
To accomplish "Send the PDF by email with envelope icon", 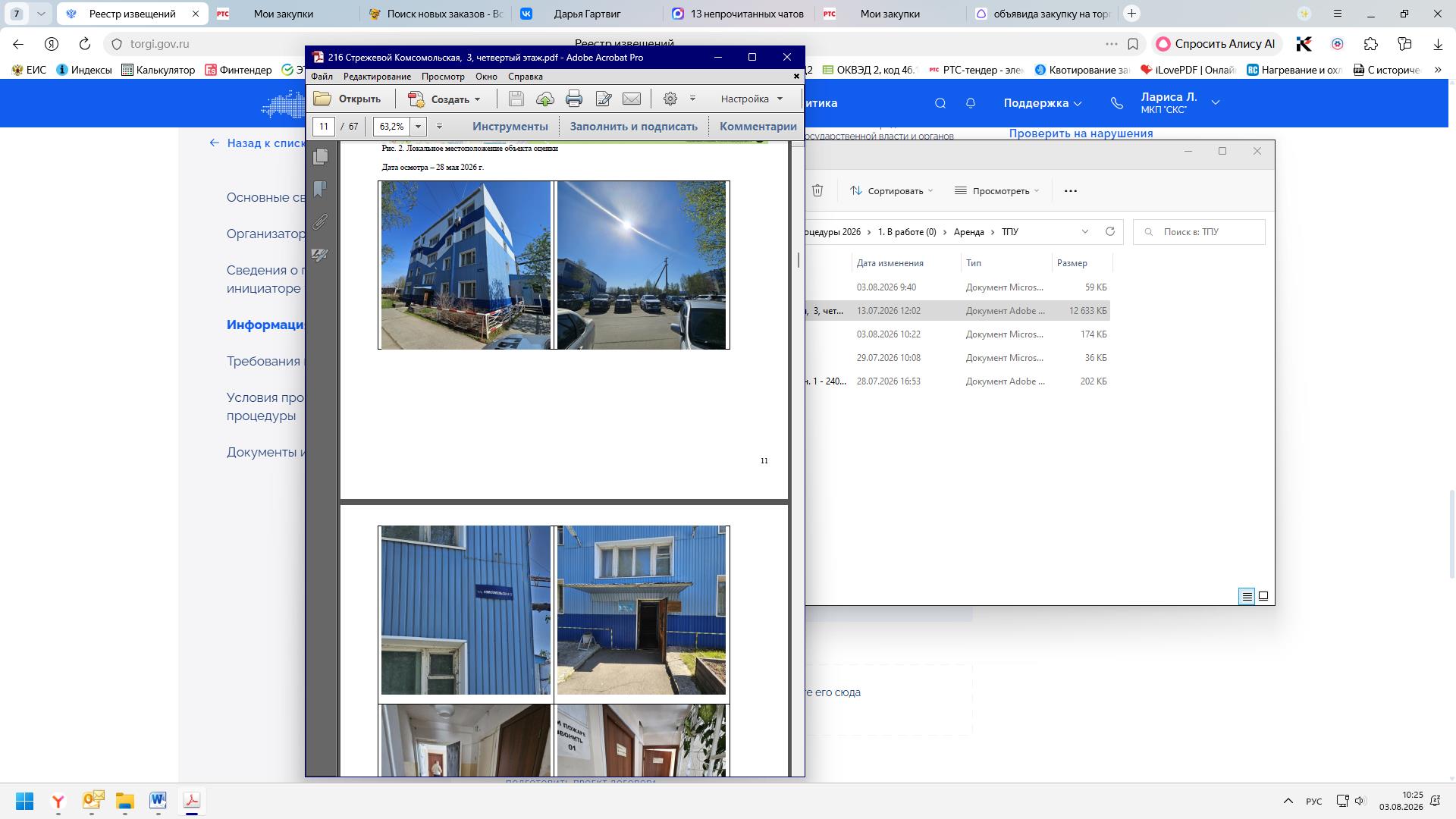I will 632,99.
